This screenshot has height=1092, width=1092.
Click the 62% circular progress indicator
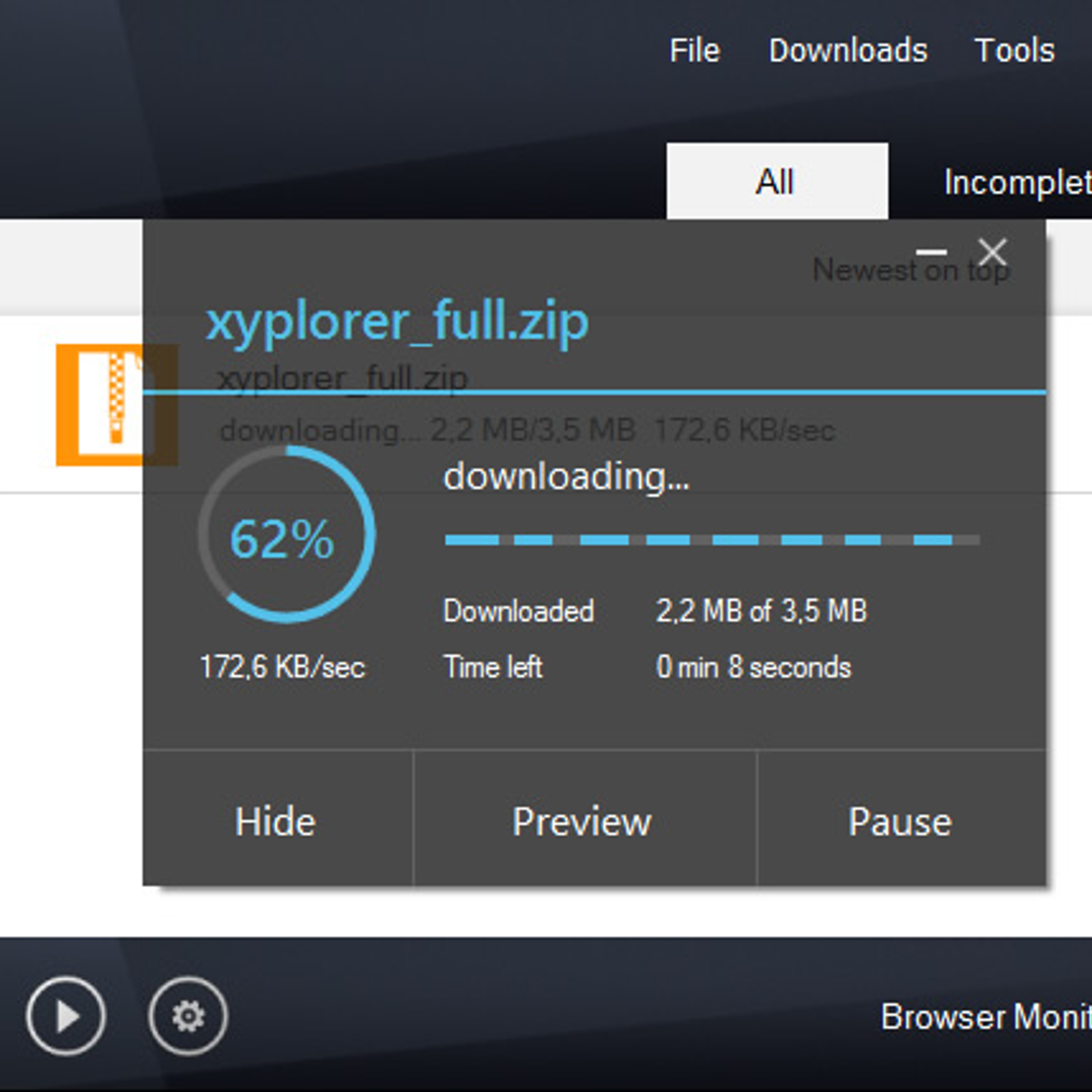pos(287,534)
